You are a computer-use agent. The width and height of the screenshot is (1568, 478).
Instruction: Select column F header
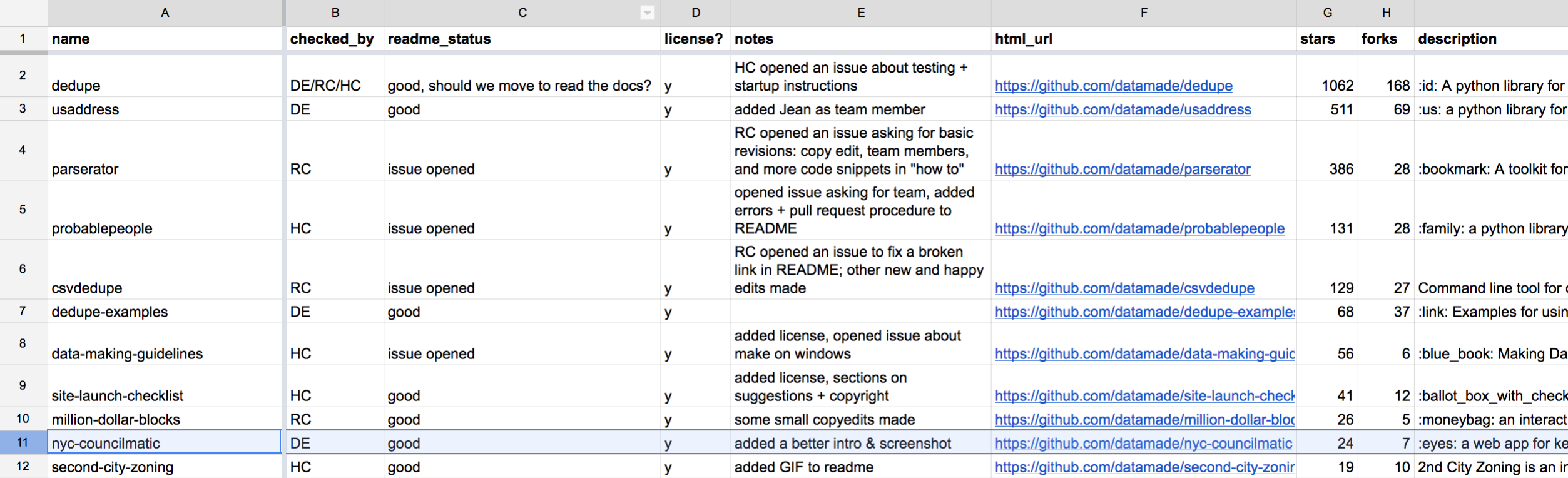pos(1144,13)
